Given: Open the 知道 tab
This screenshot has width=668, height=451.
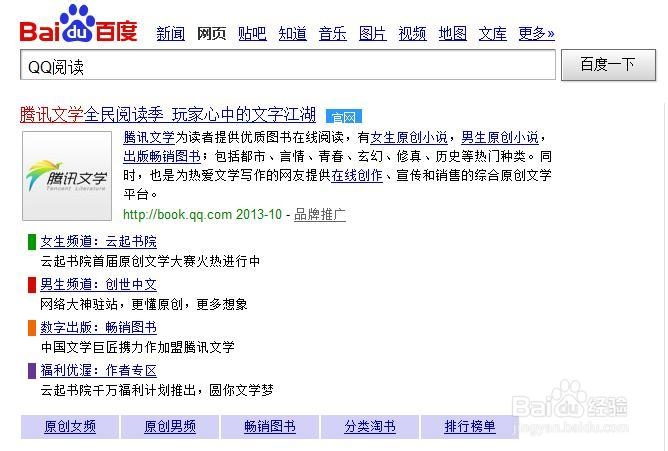Looking at the screenshot, I should coord(293,33).
